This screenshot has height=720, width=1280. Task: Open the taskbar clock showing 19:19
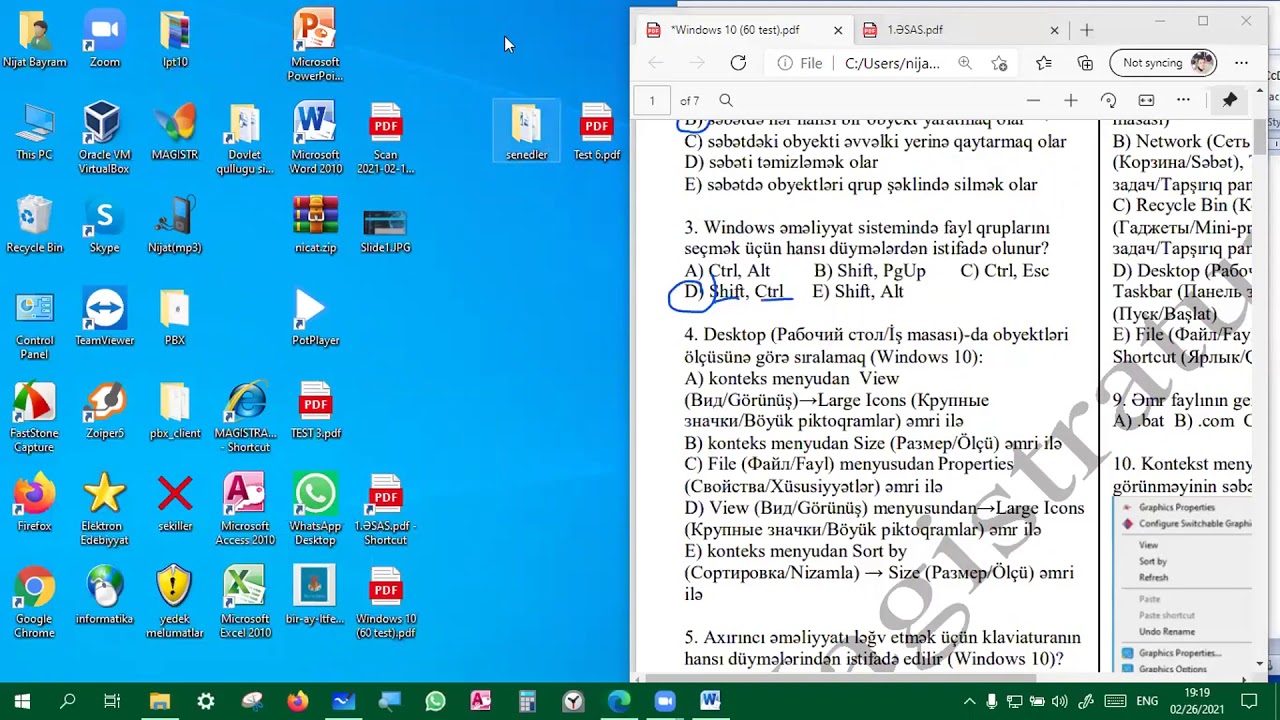tap(1197, 701)
